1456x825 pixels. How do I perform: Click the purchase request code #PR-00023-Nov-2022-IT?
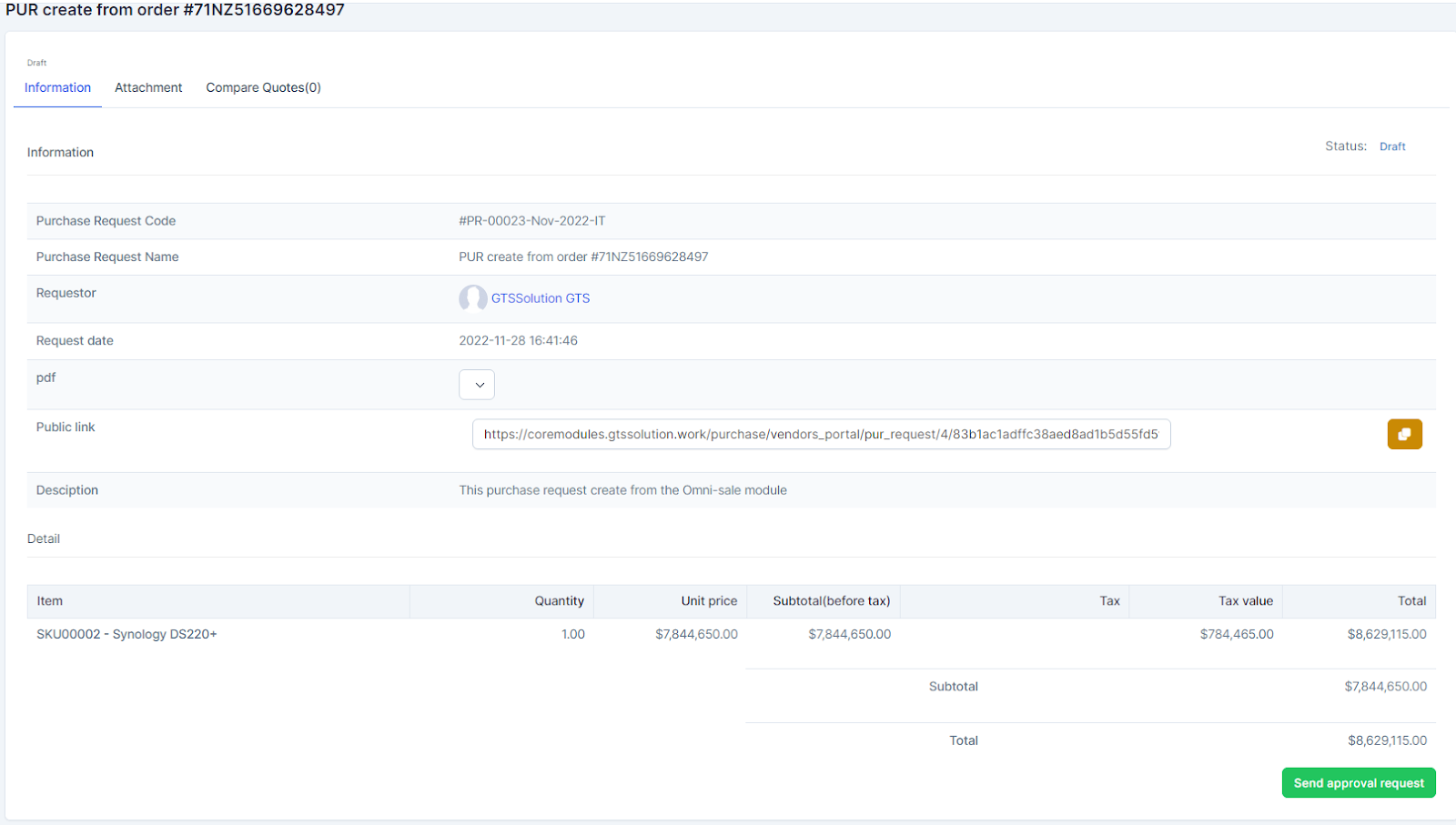coord(531,221)
